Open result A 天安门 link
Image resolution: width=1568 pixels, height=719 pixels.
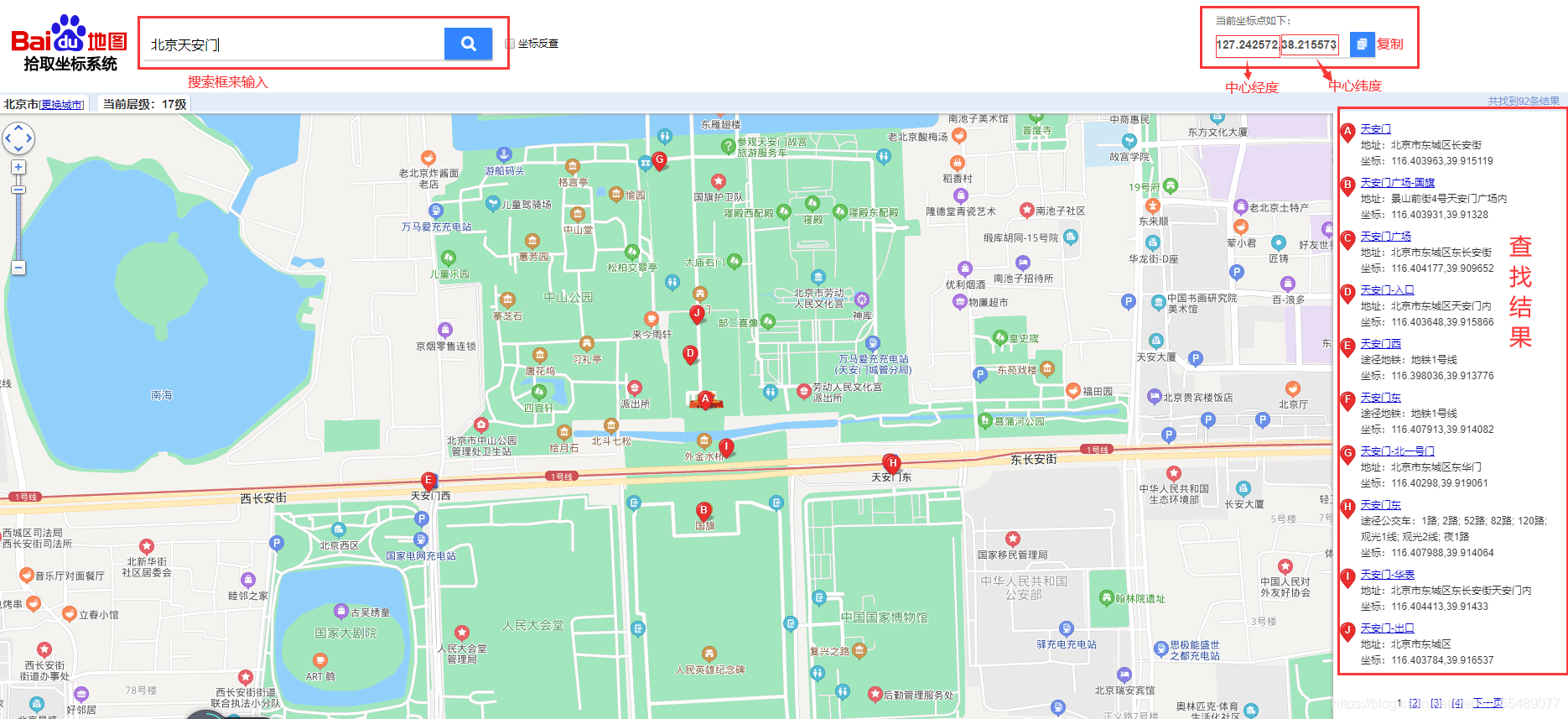(x=1375, y=128)
